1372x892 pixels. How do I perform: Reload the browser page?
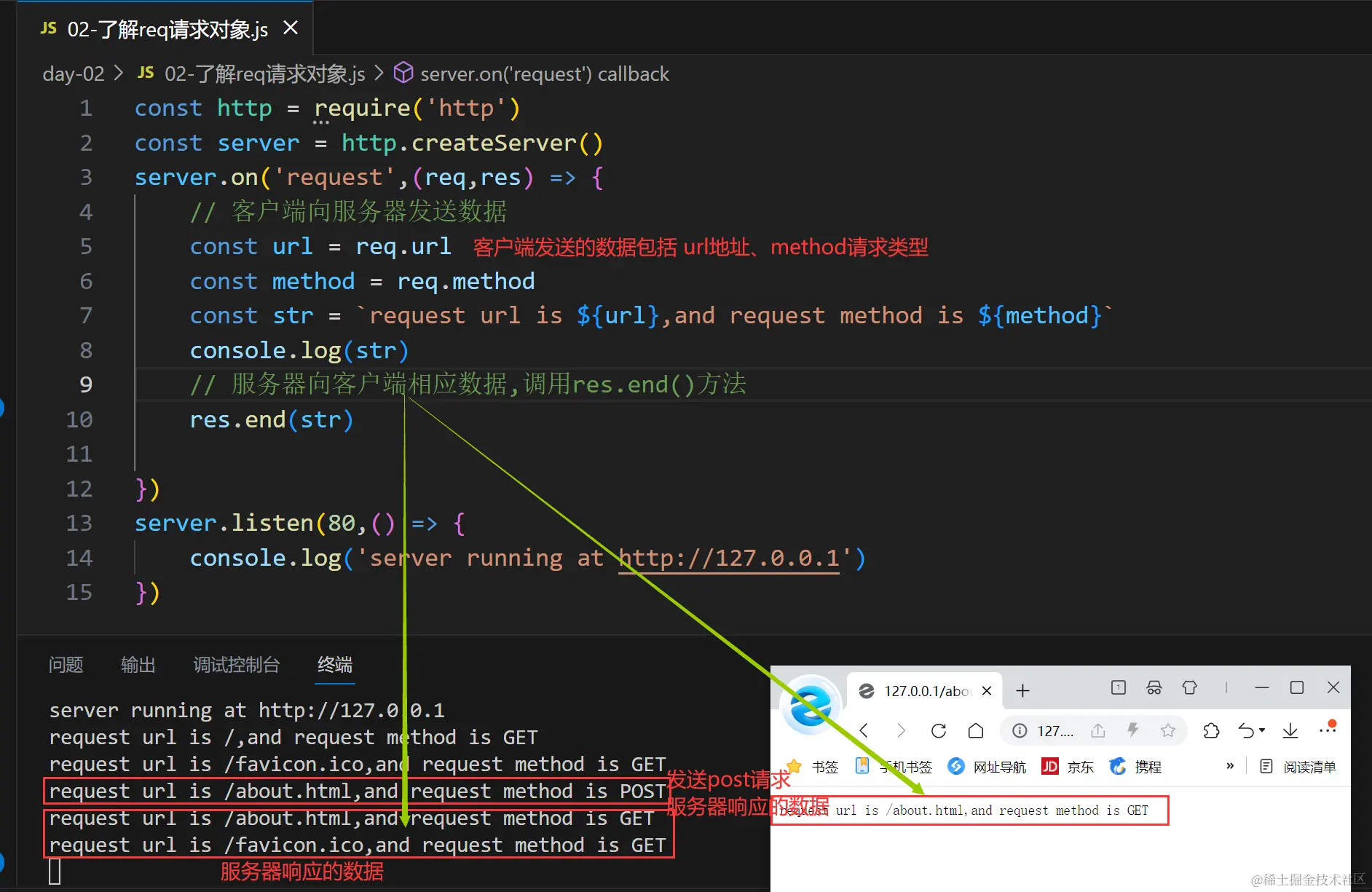(939, 730)
